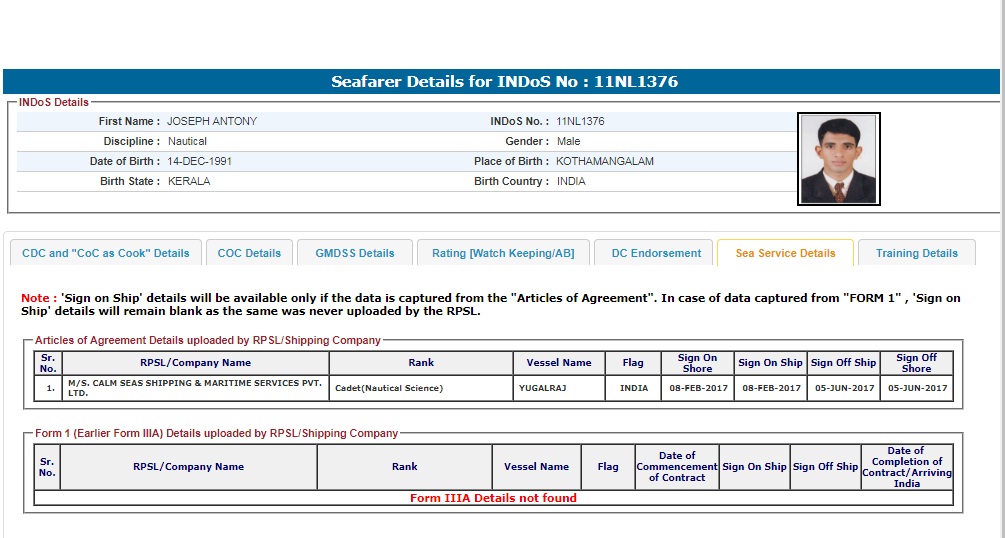Click the RPSL/Company Name header in Articles table
Image resolution: width=1005 pixels, height=538 pixels.
(196, 363)
